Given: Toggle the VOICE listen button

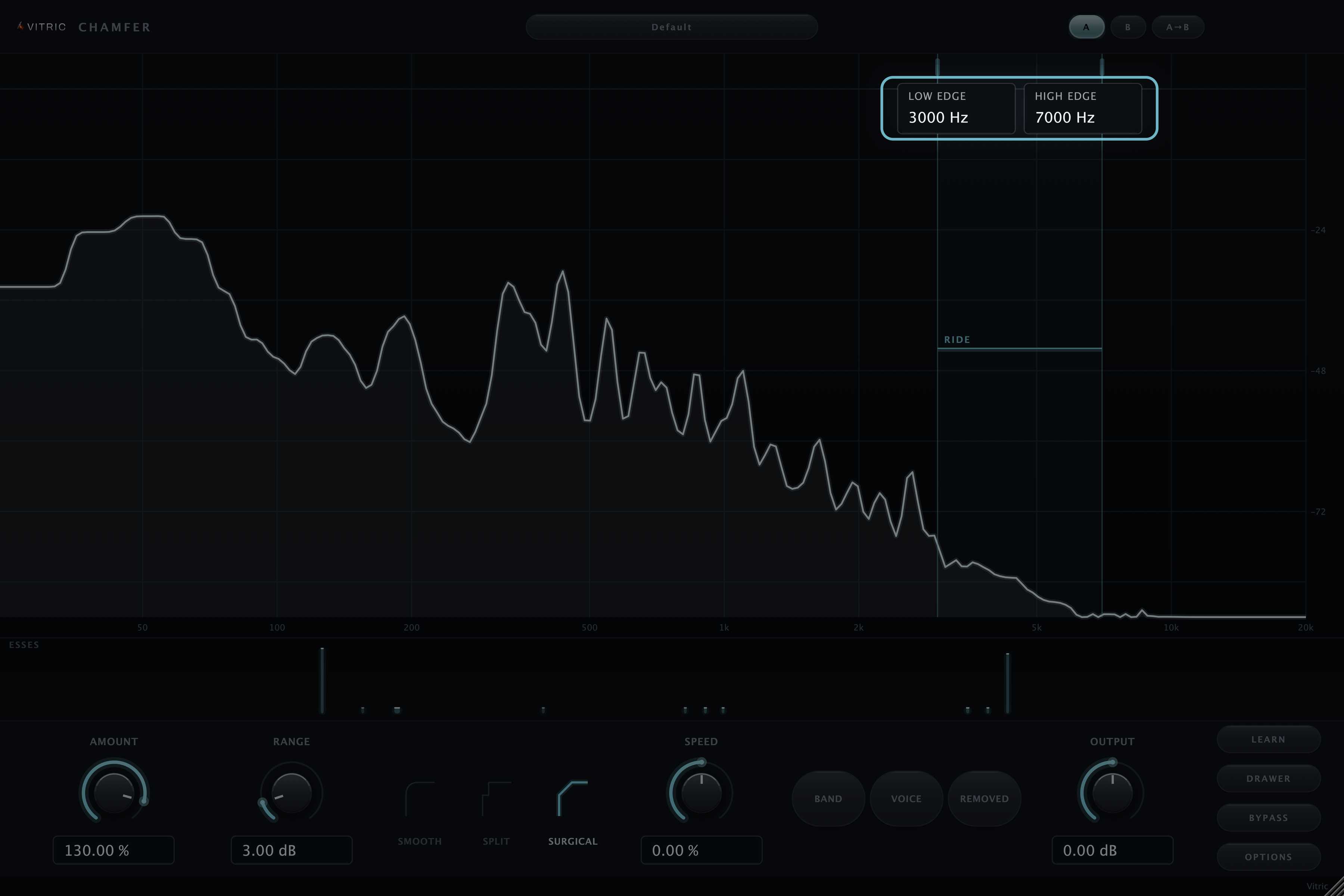Looking at the screenshot, I should (x=906, y=798).
